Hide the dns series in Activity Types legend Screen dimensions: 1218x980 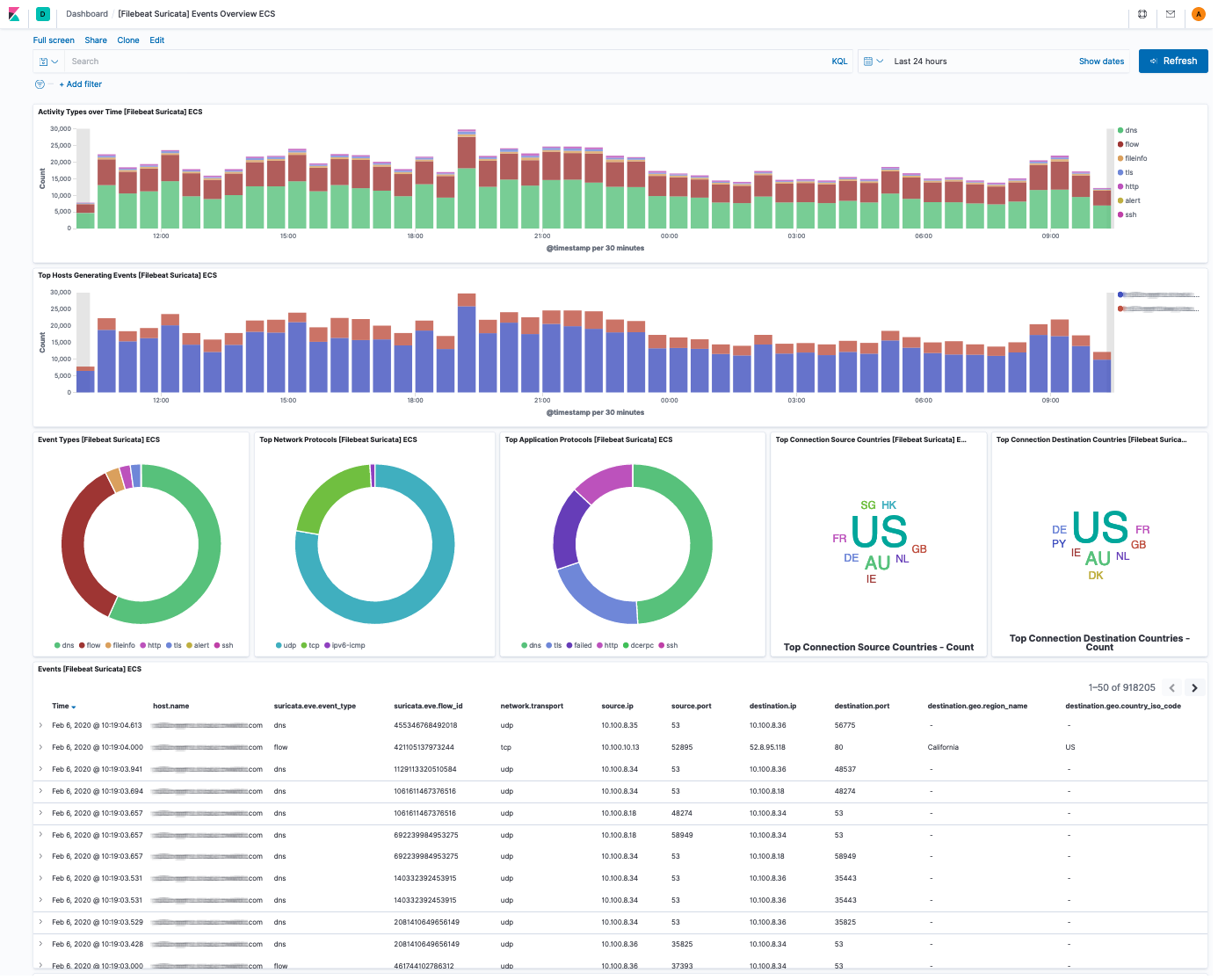1131,130
